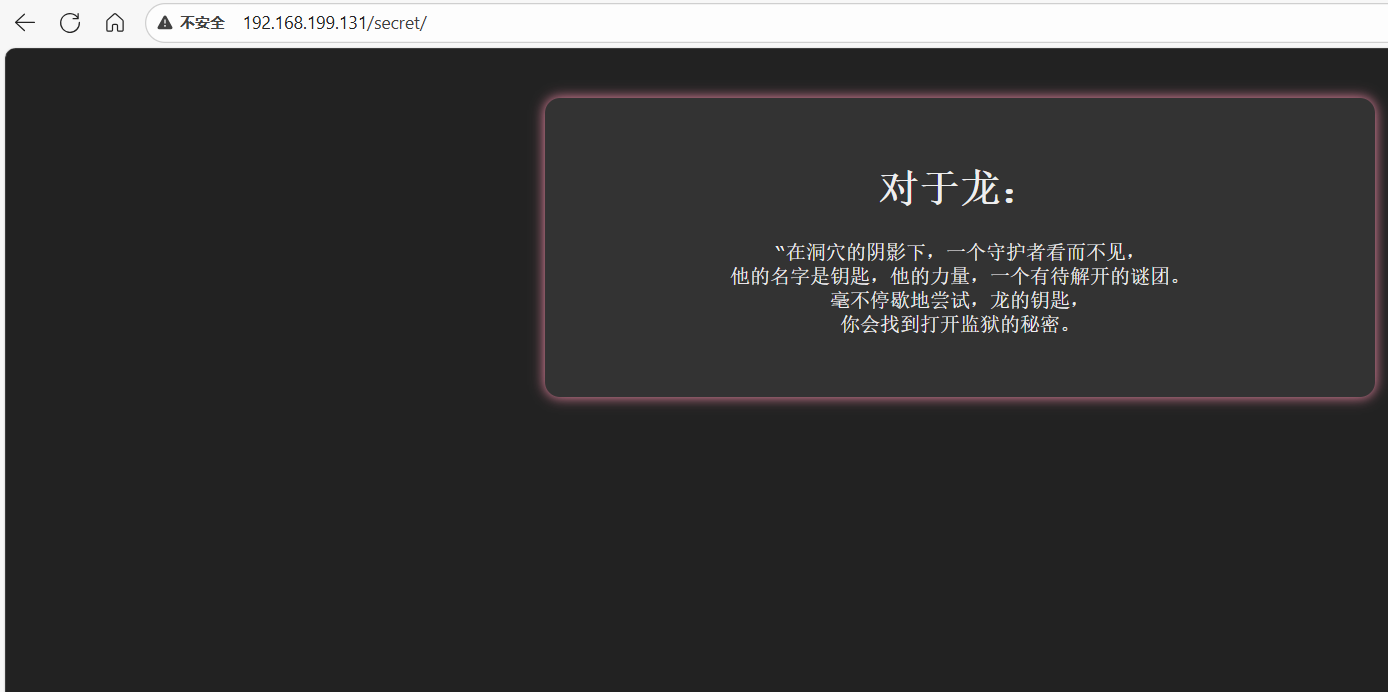Open the browser home page icon
The width and height of the screenshot is (1388, 692).
click(x=115, y=23)
